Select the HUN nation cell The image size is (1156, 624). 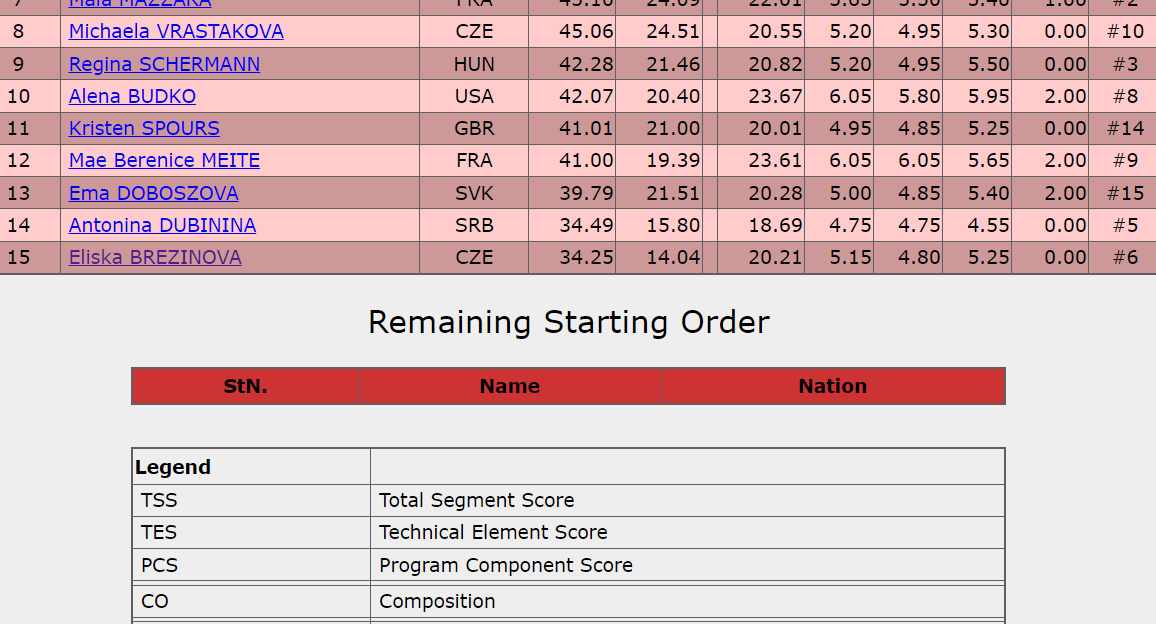(473, 65)
